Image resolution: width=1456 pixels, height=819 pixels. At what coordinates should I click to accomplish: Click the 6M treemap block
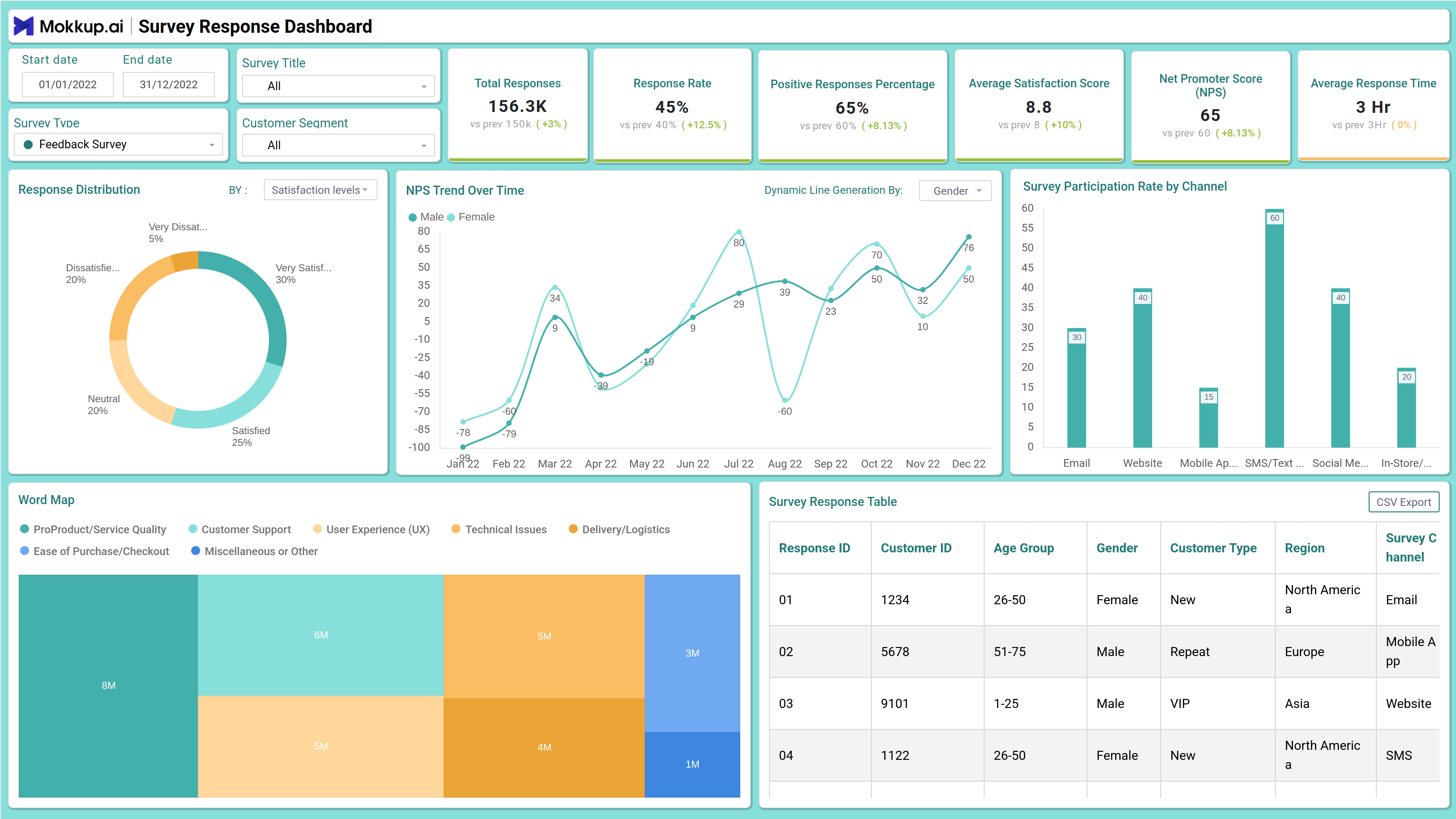click(x=320, y=635)
